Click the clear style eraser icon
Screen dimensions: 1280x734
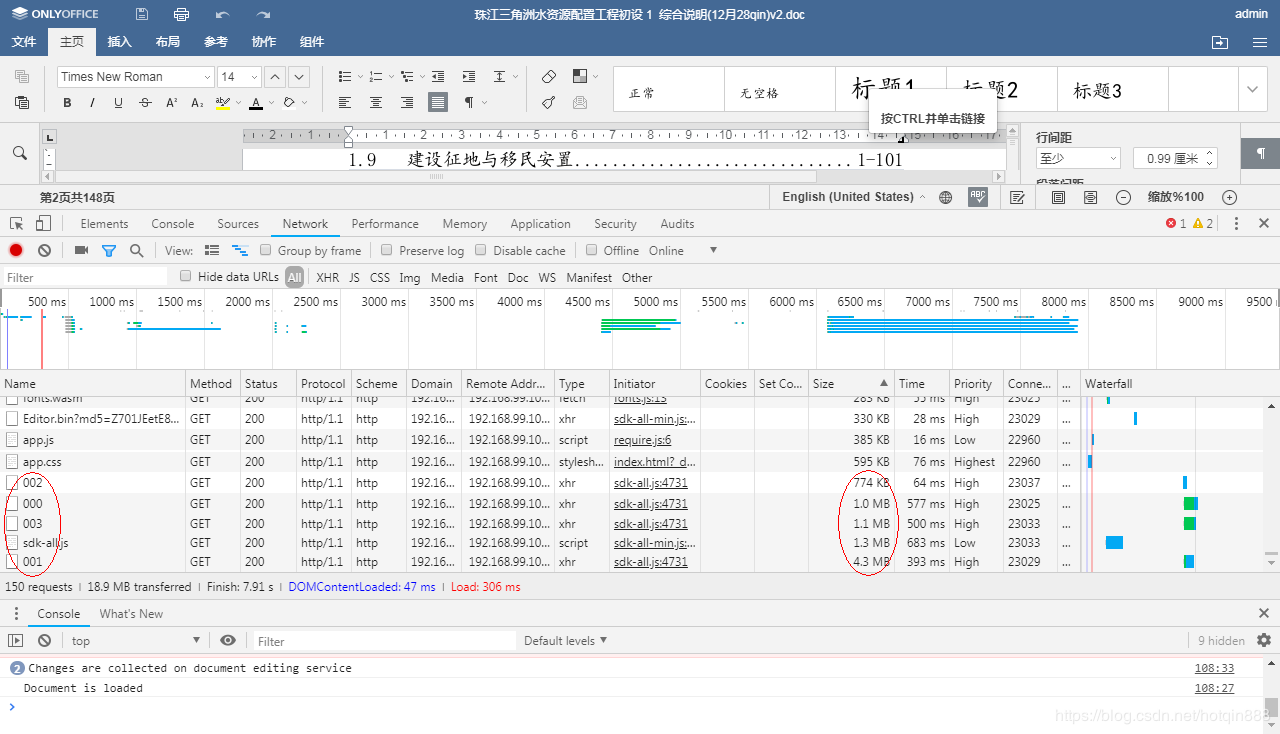[549, 77]
